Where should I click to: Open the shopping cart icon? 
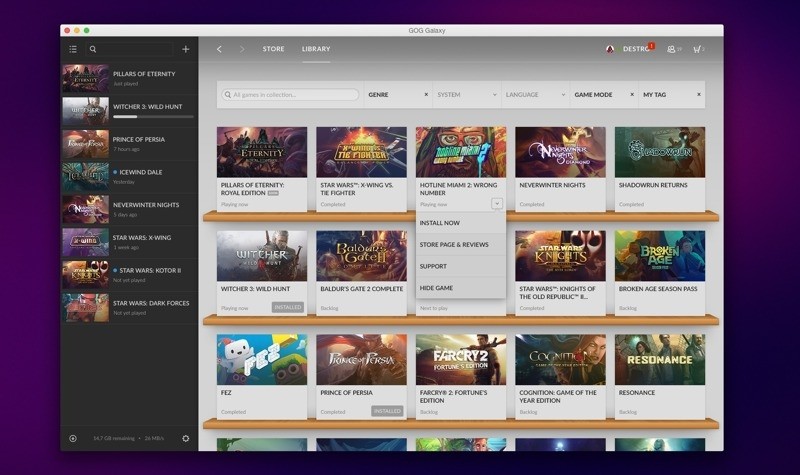pos(697,49)
